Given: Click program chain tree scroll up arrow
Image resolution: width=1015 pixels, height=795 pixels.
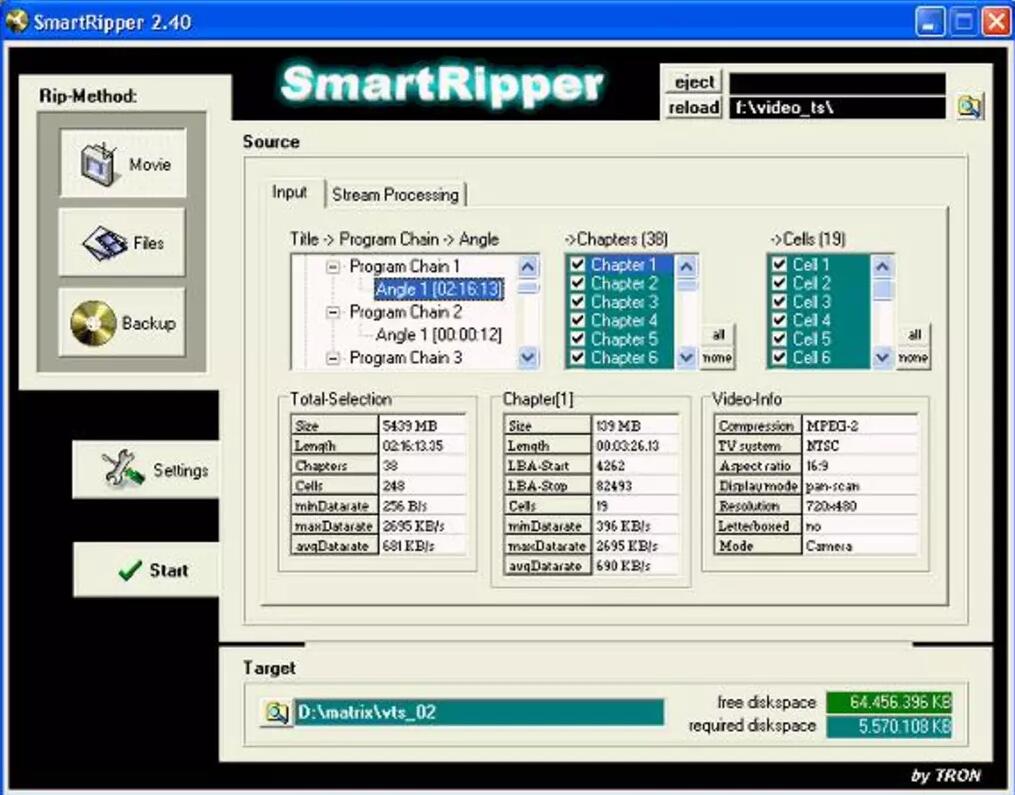Looking at the screenshot, I should point(528,266).
